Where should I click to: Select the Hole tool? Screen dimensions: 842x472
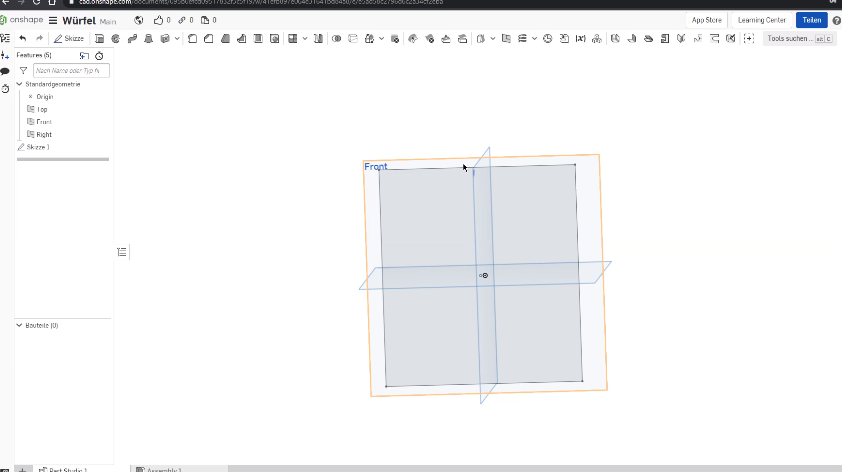point(274,38)
